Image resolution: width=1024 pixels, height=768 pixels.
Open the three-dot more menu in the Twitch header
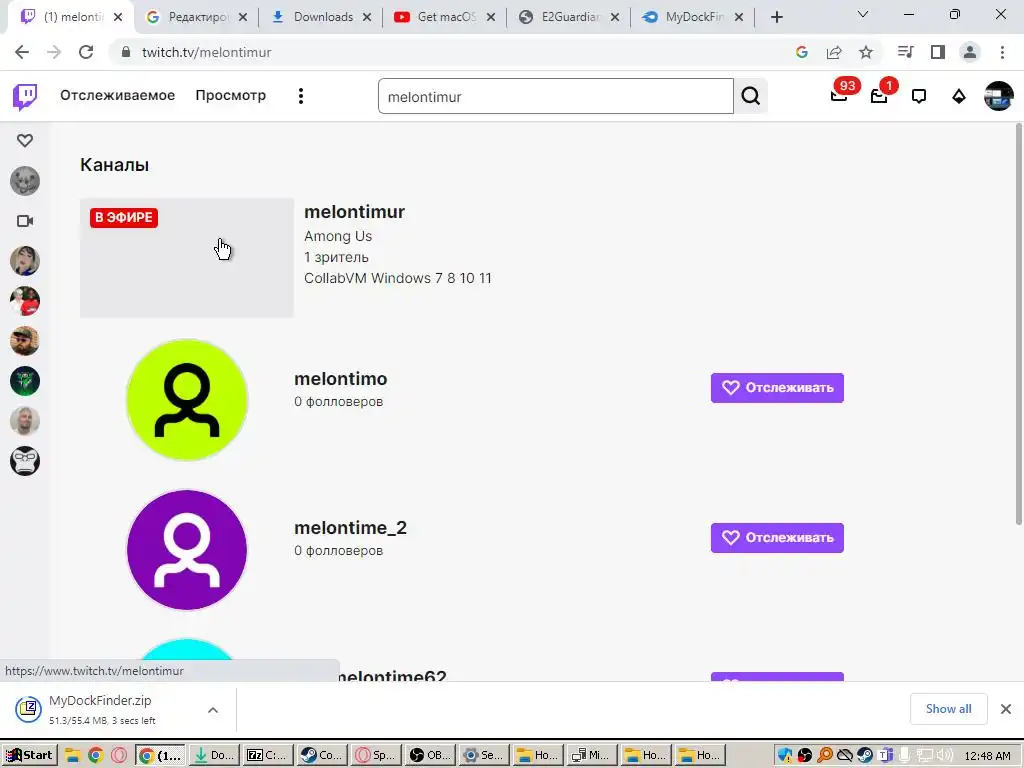pyautogui.click(x=300, y=96)
